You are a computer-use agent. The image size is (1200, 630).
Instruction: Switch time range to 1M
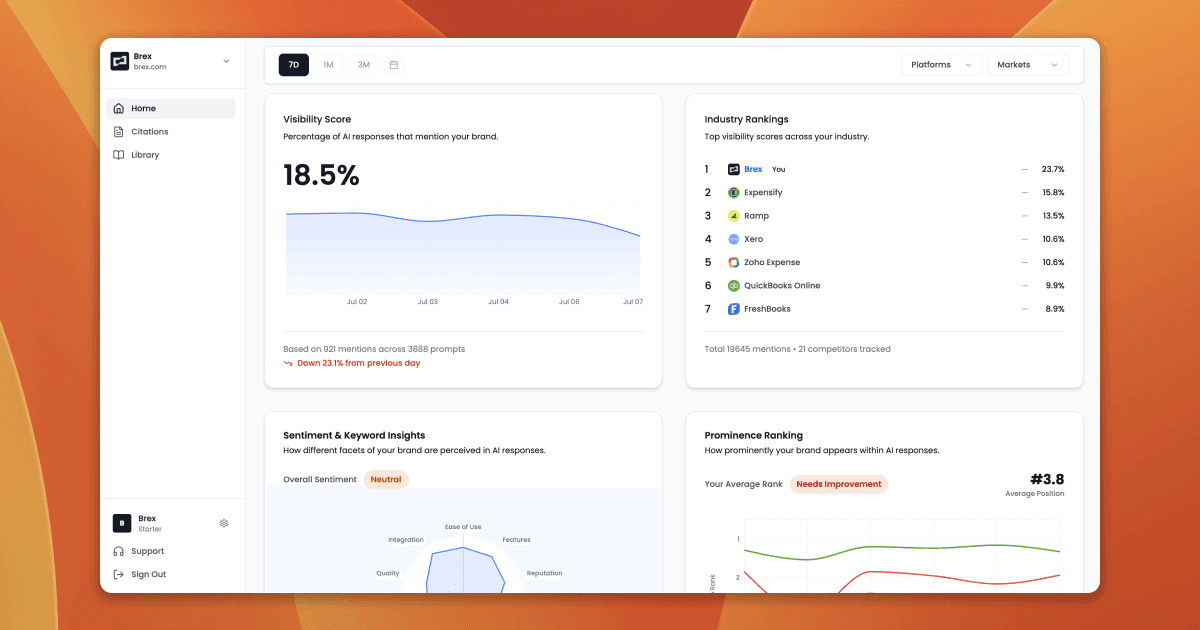(328, 65)
